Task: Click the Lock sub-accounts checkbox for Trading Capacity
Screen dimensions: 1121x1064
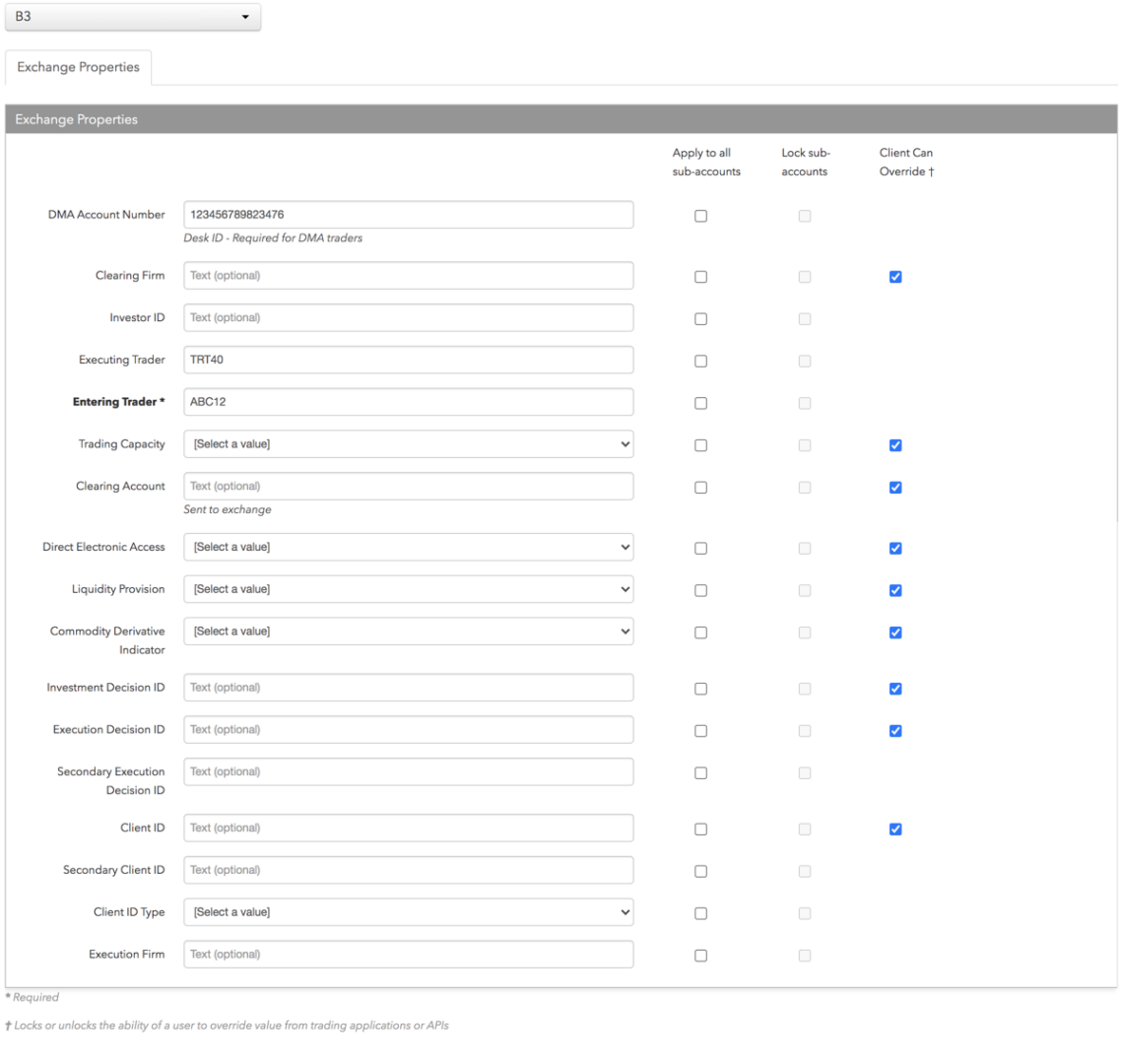Action: [804, 445]
